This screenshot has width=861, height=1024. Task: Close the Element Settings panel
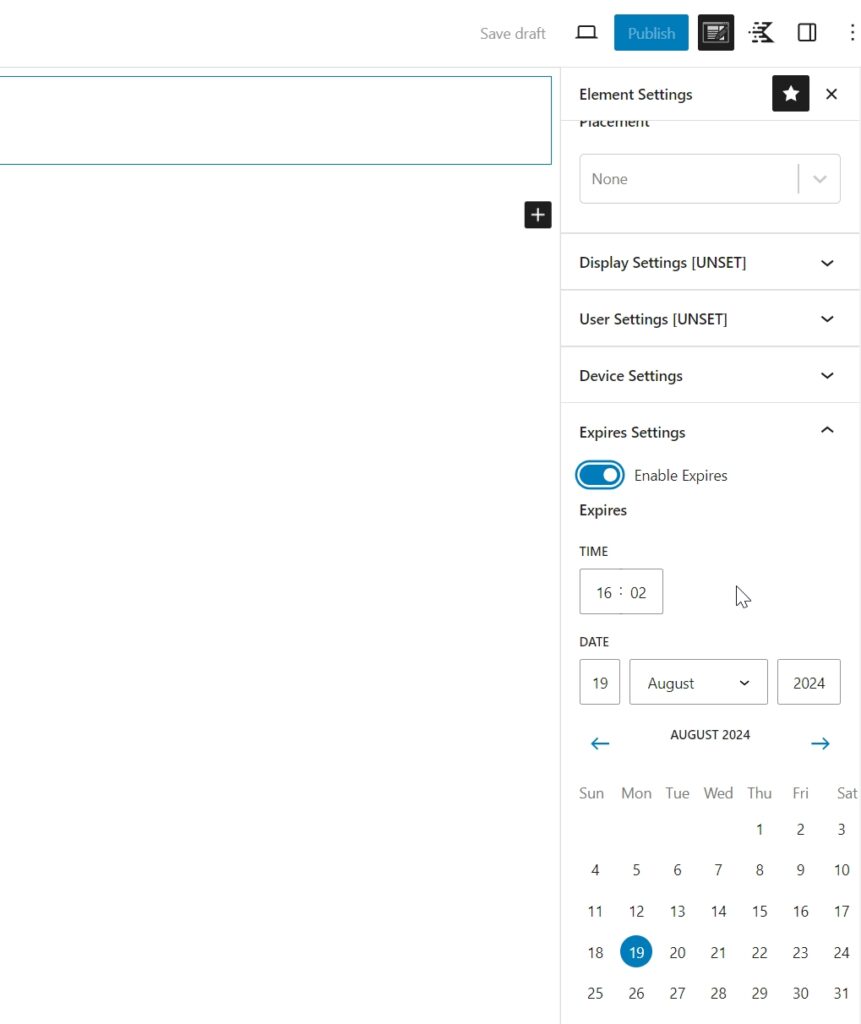[x=831, y=94]
